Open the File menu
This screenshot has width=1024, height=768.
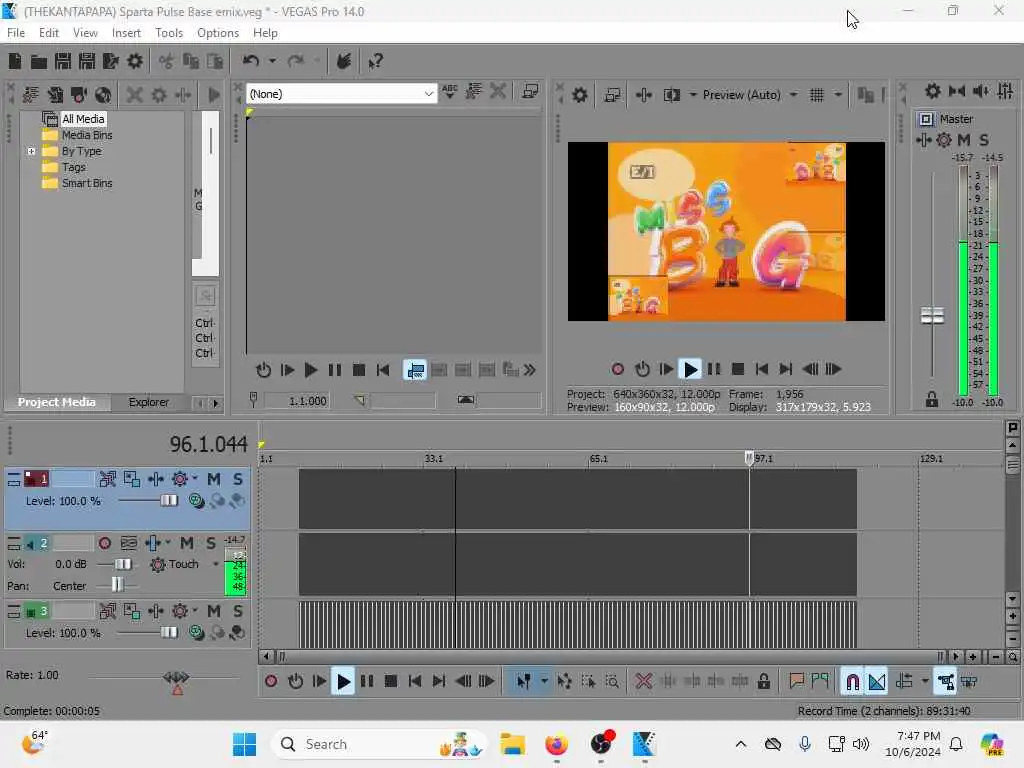pos(16,33)
